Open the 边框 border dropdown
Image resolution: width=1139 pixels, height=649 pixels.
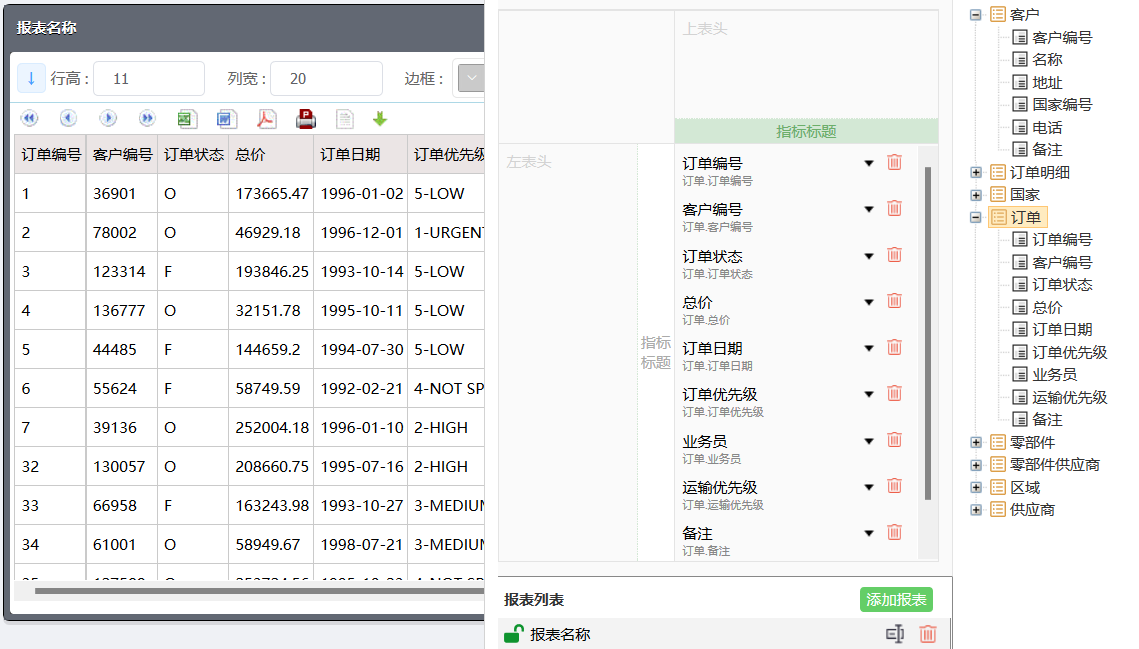(470, 78)
